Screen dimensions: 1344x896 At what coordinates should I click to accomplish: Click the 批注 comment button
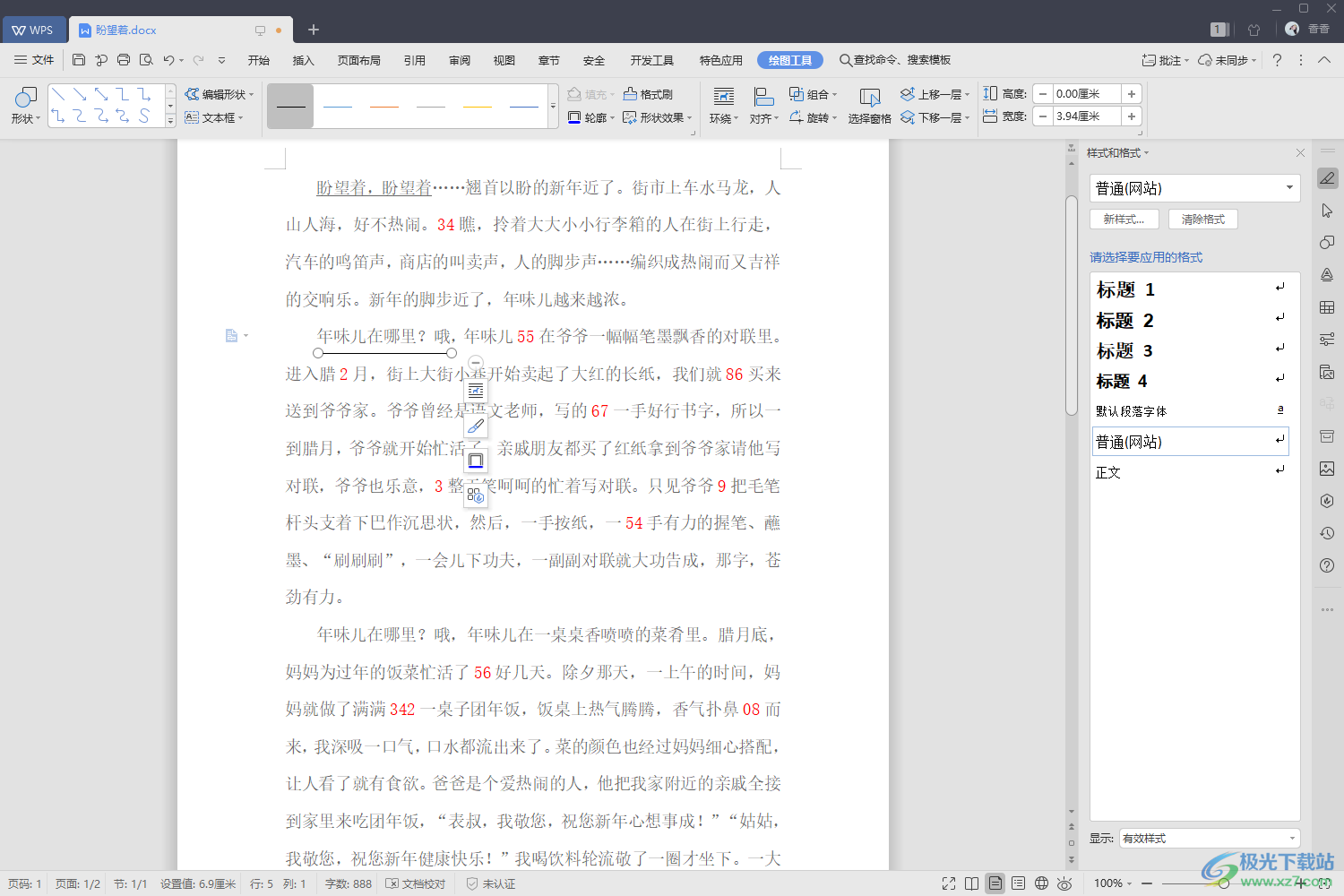click(x=1166, y=60)
